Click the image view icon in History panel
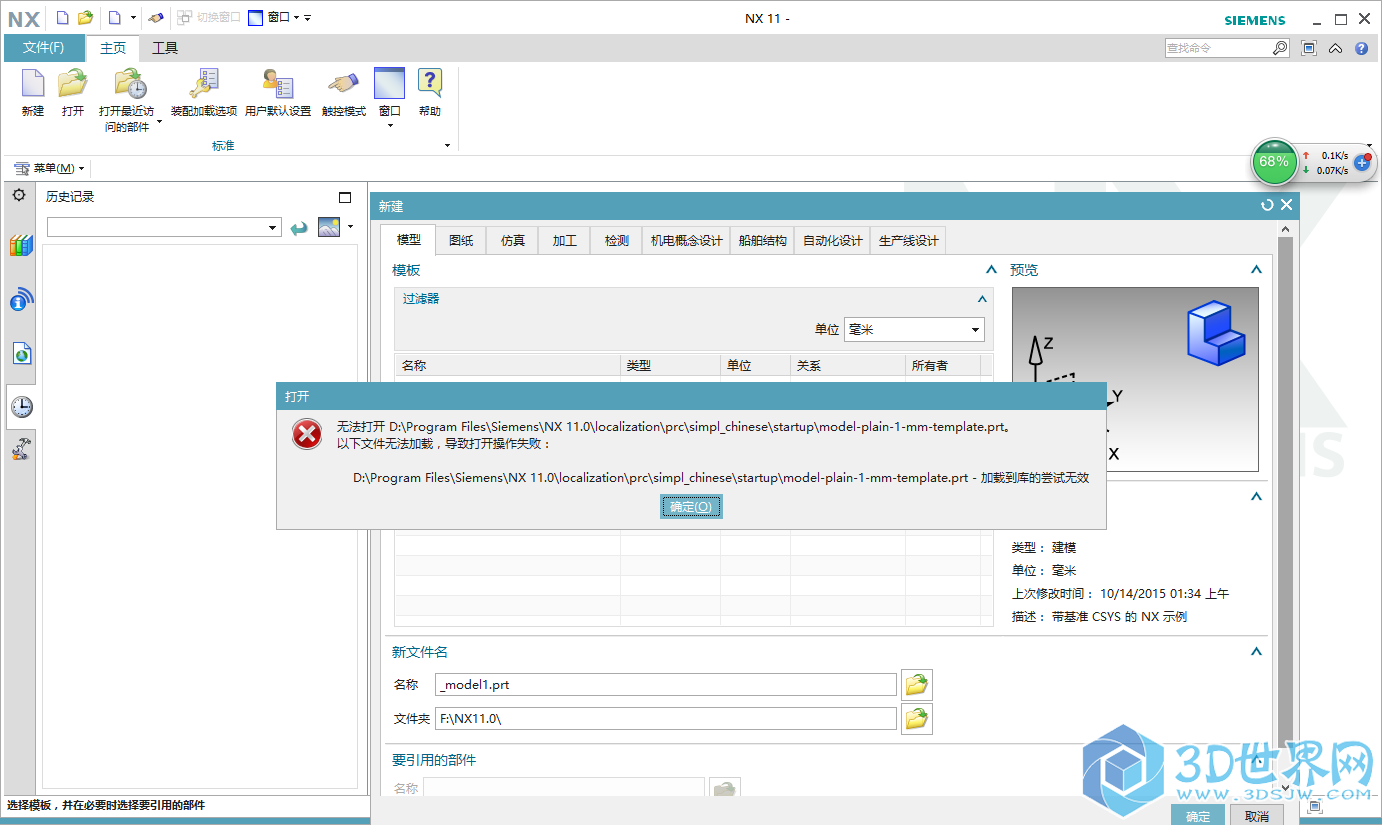 [x=329, y=227]
